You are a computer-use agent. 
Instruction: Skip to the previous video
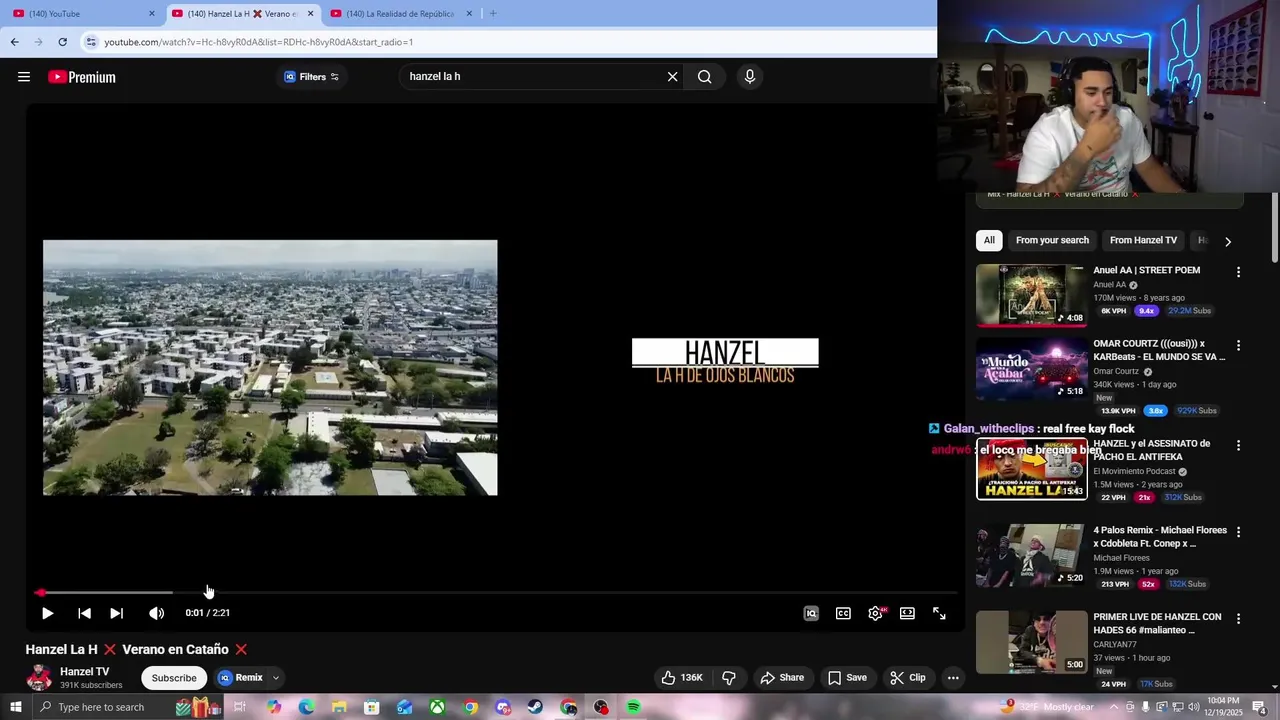coord(84,613)
